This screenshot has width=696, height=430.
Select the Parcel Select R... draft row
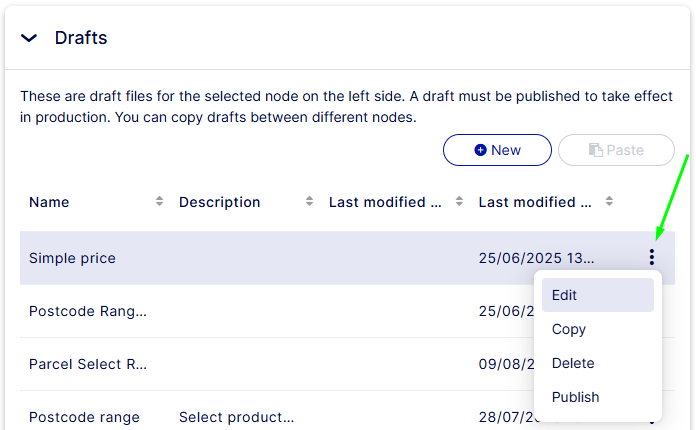click(88, 364)
